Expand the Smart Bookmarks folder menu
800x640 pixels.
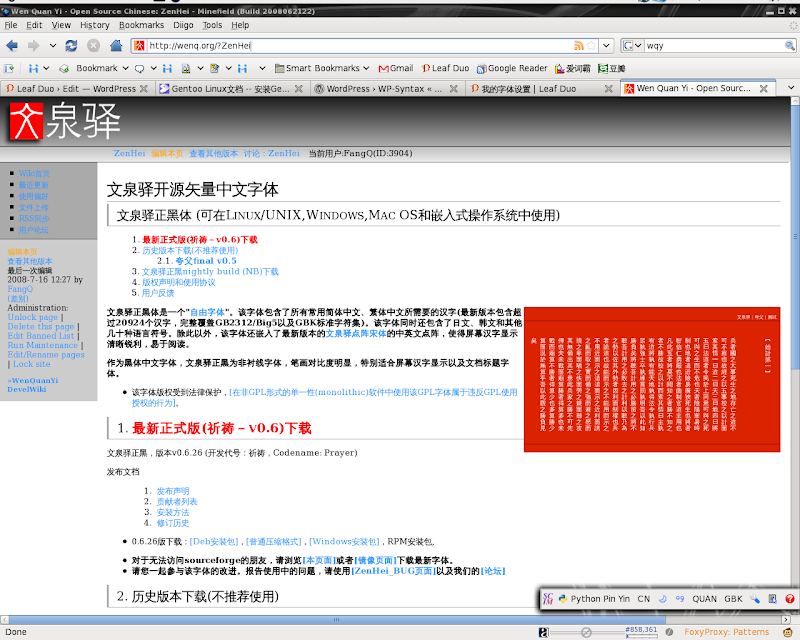tap(321, 68)
